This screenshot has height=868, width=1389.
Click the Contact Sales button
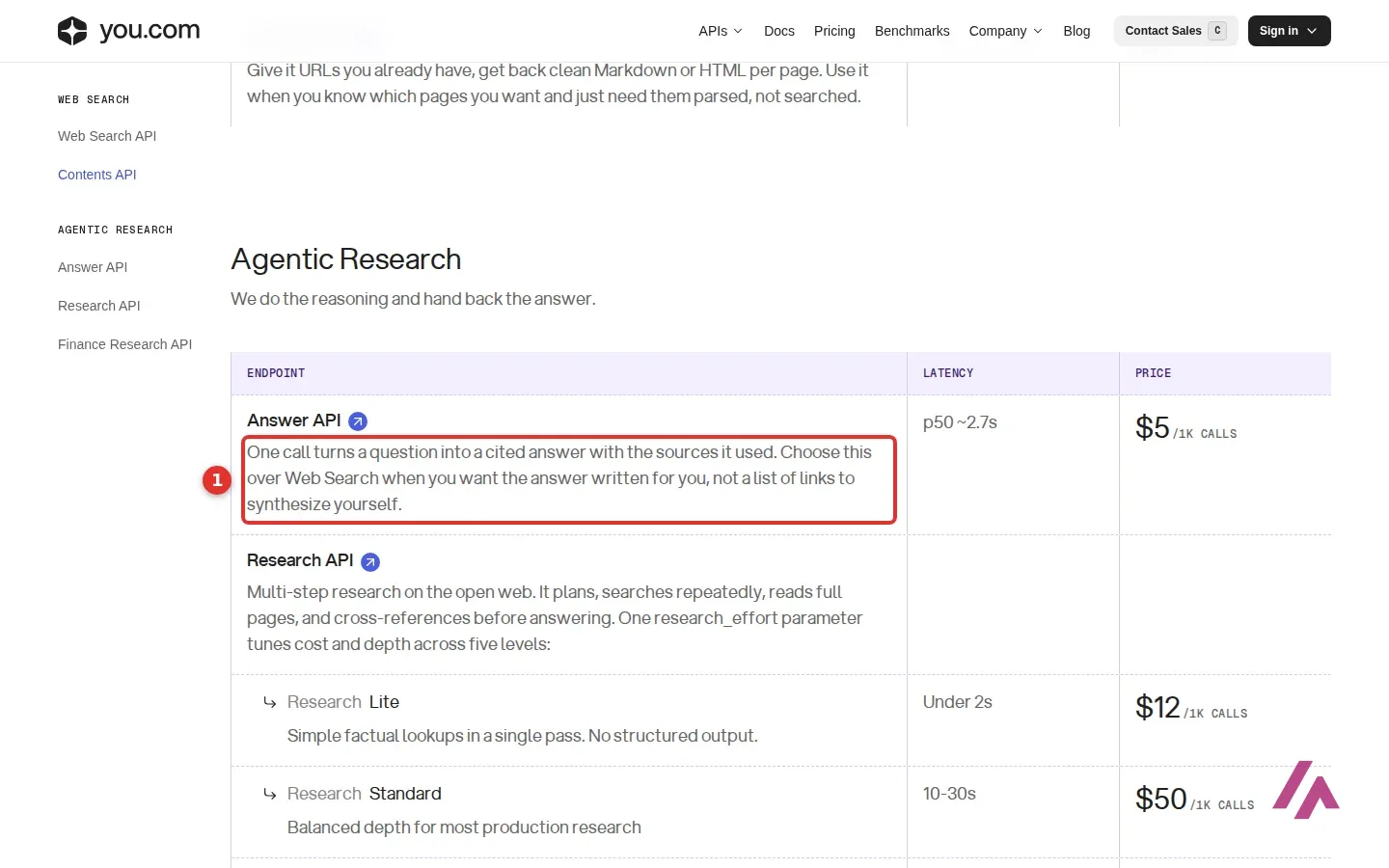(x=1175, y=31)
